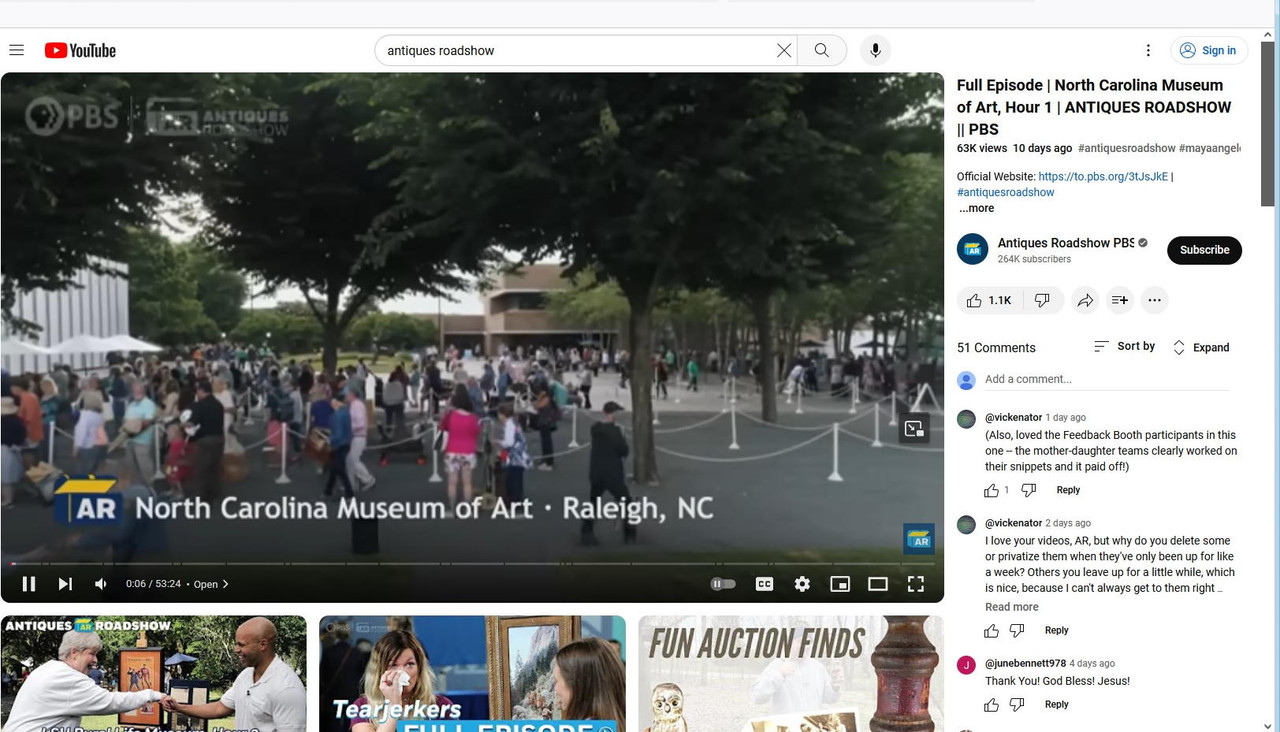Like junebennett978's comment
The image size is (1280, 732).
point(991,704)
